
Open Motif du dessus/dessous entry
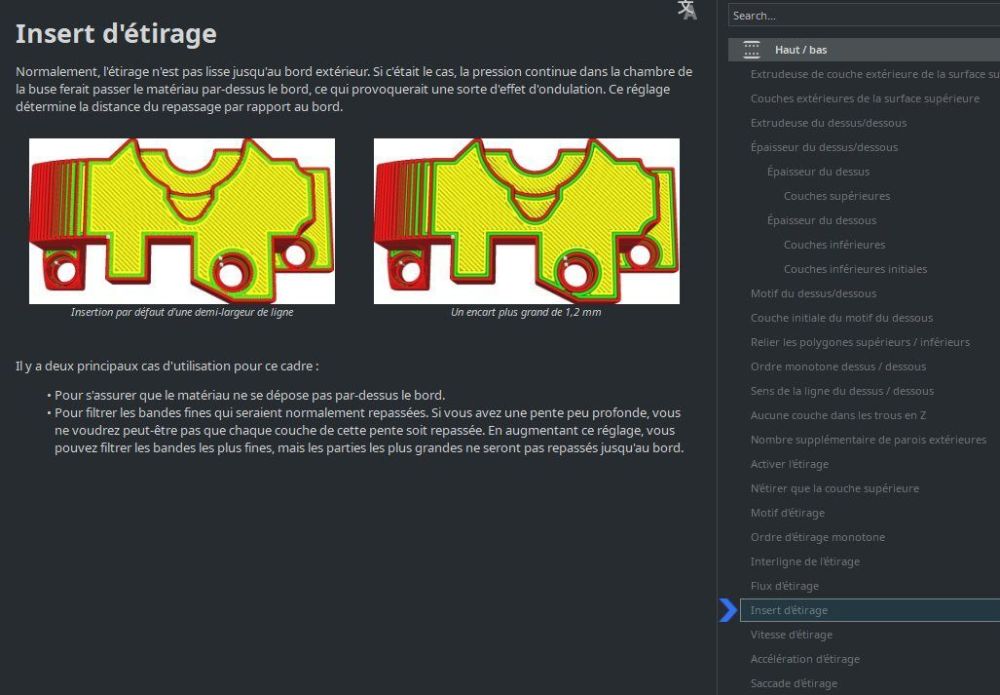tap(813, 293)
